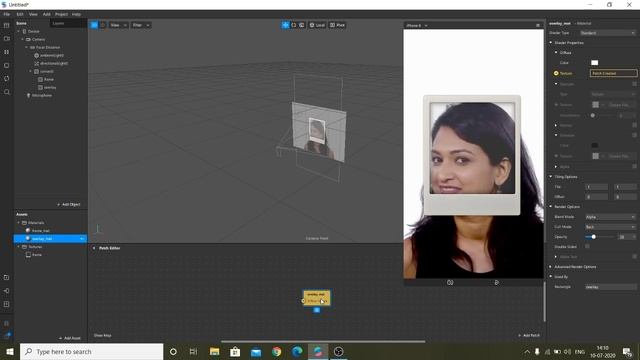
Task: Select the Rotate manipulator tool
Action: click(x=293, y=25)
